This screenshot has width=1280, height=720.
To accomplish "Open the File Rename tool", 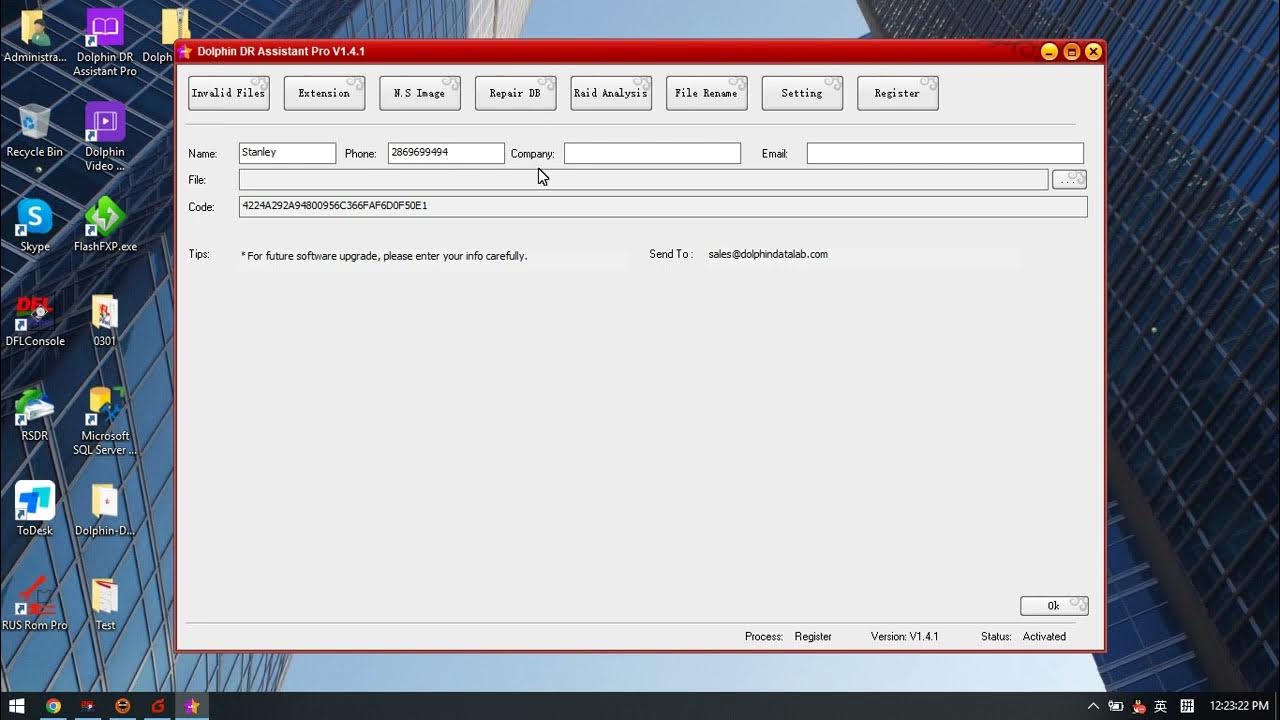I will click(706, 93).
